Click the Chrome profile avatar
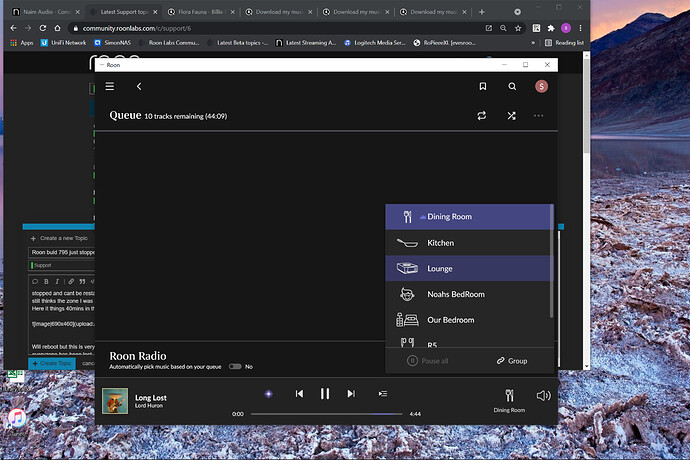The image size is (690, 460). coord(566,28)
